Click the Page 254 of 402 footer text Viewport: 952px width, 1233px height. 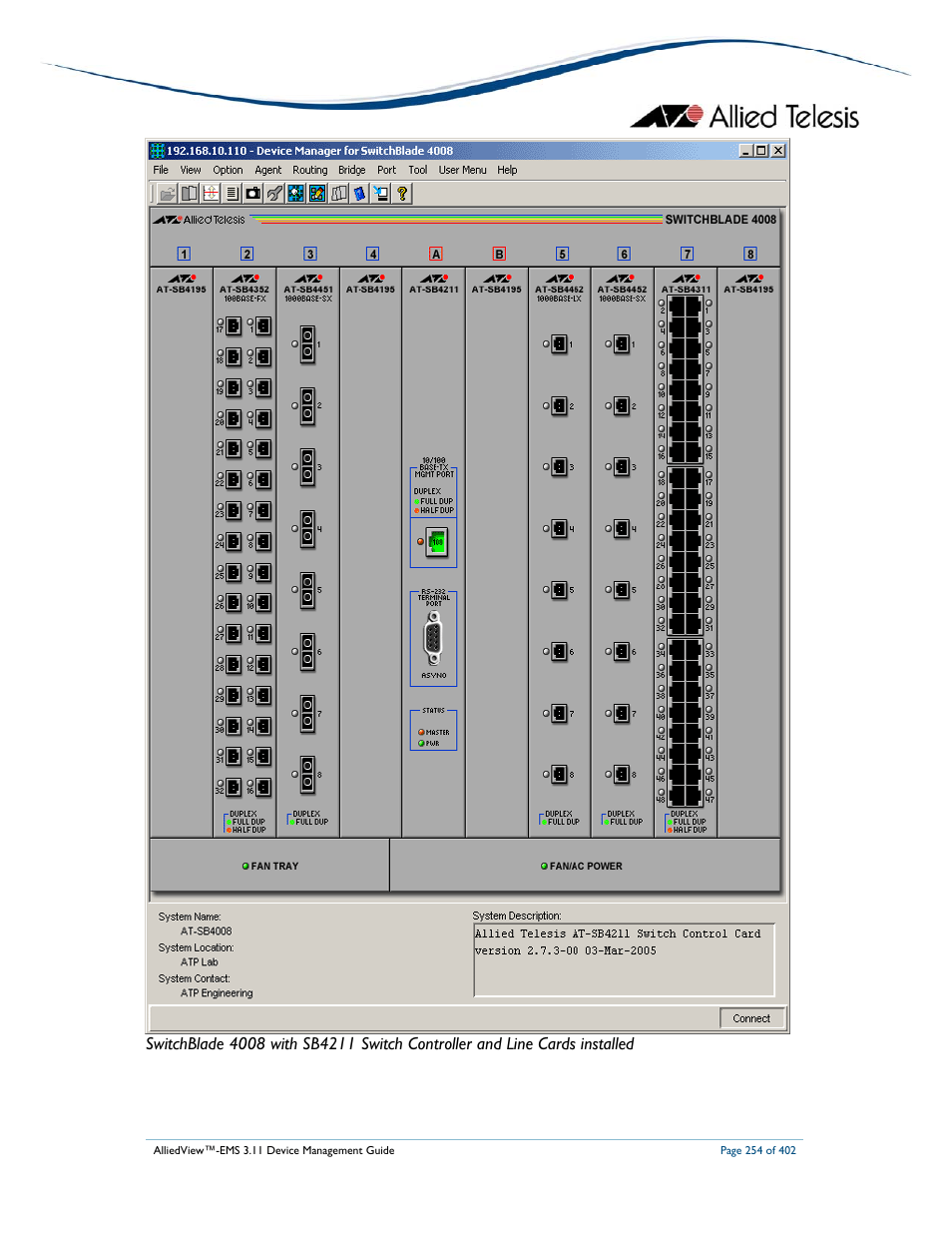tap(758, 1150)
